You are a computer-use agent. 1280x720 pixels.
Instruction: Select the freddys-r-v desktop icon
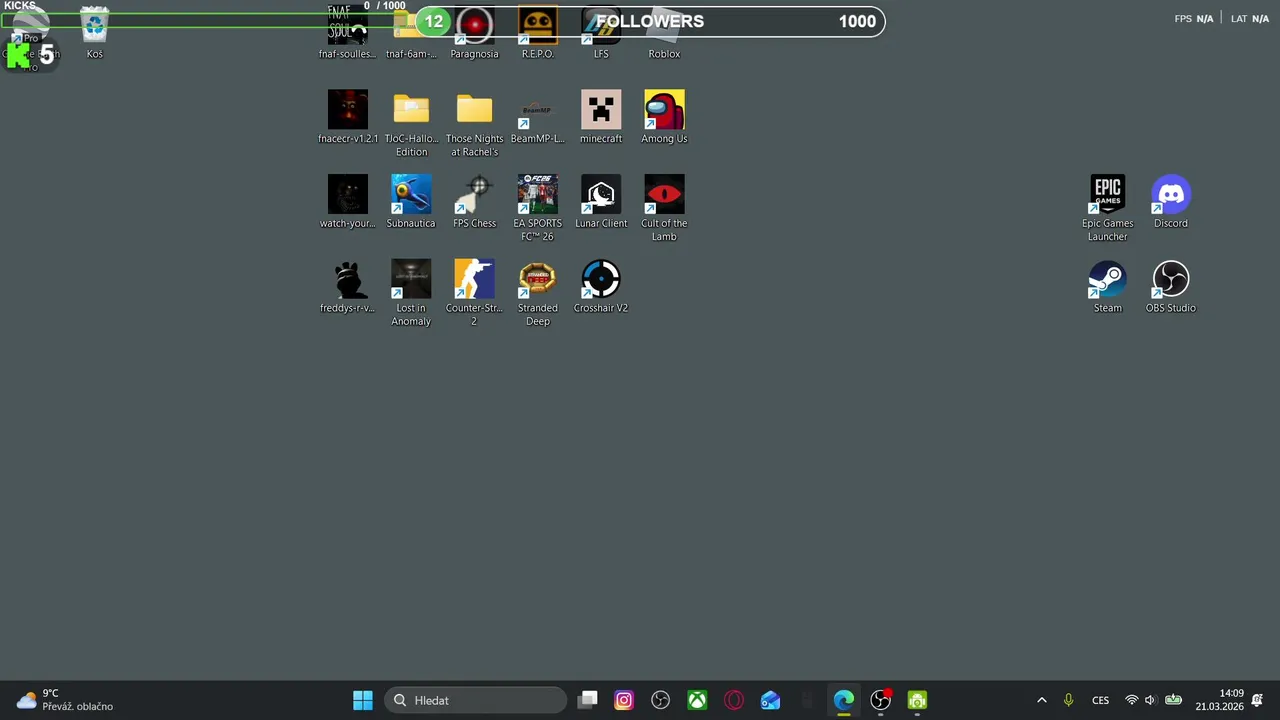coord(347,287)
